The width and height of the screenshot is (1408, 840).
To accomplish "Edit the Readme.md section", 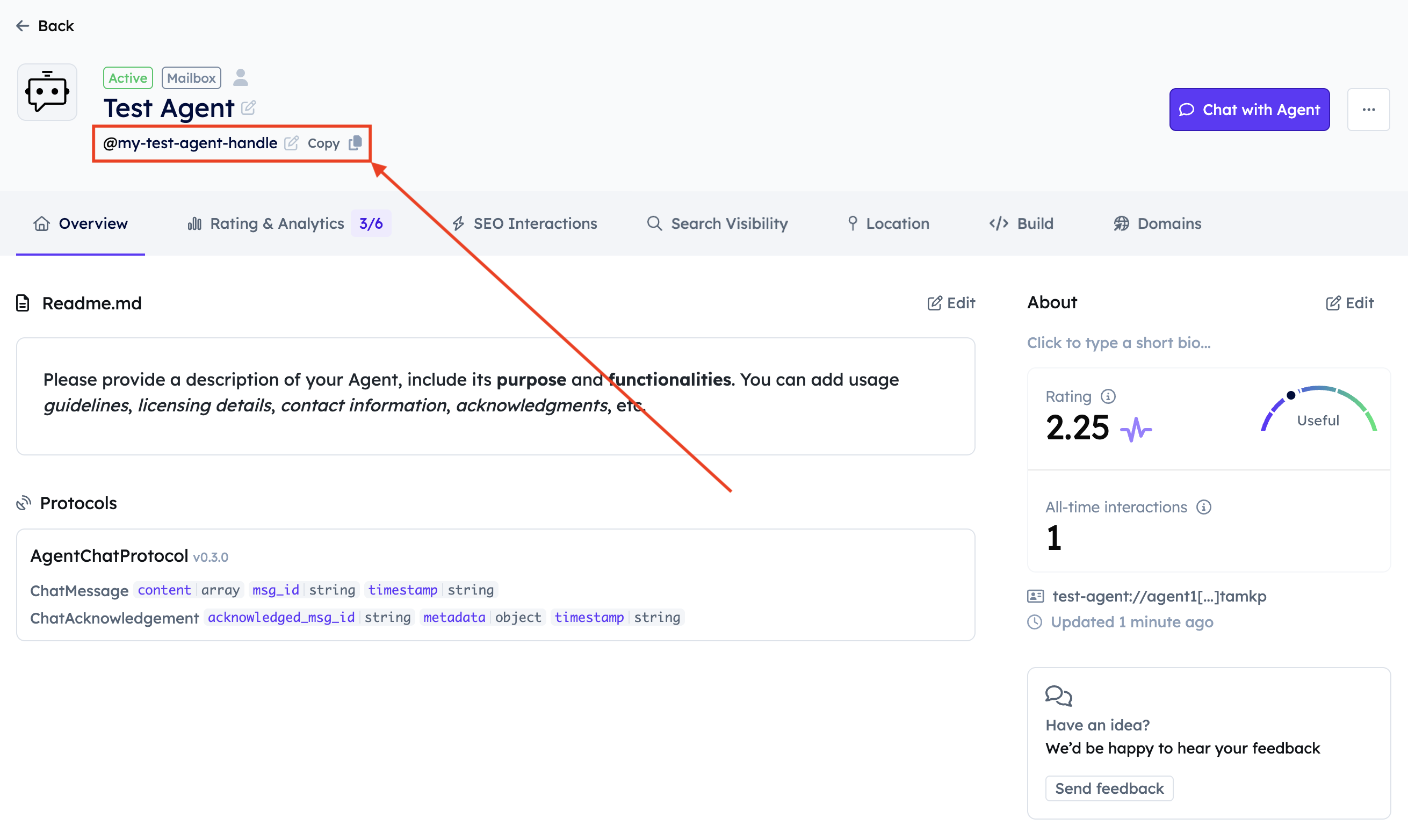I will click(x=951, y=303).
